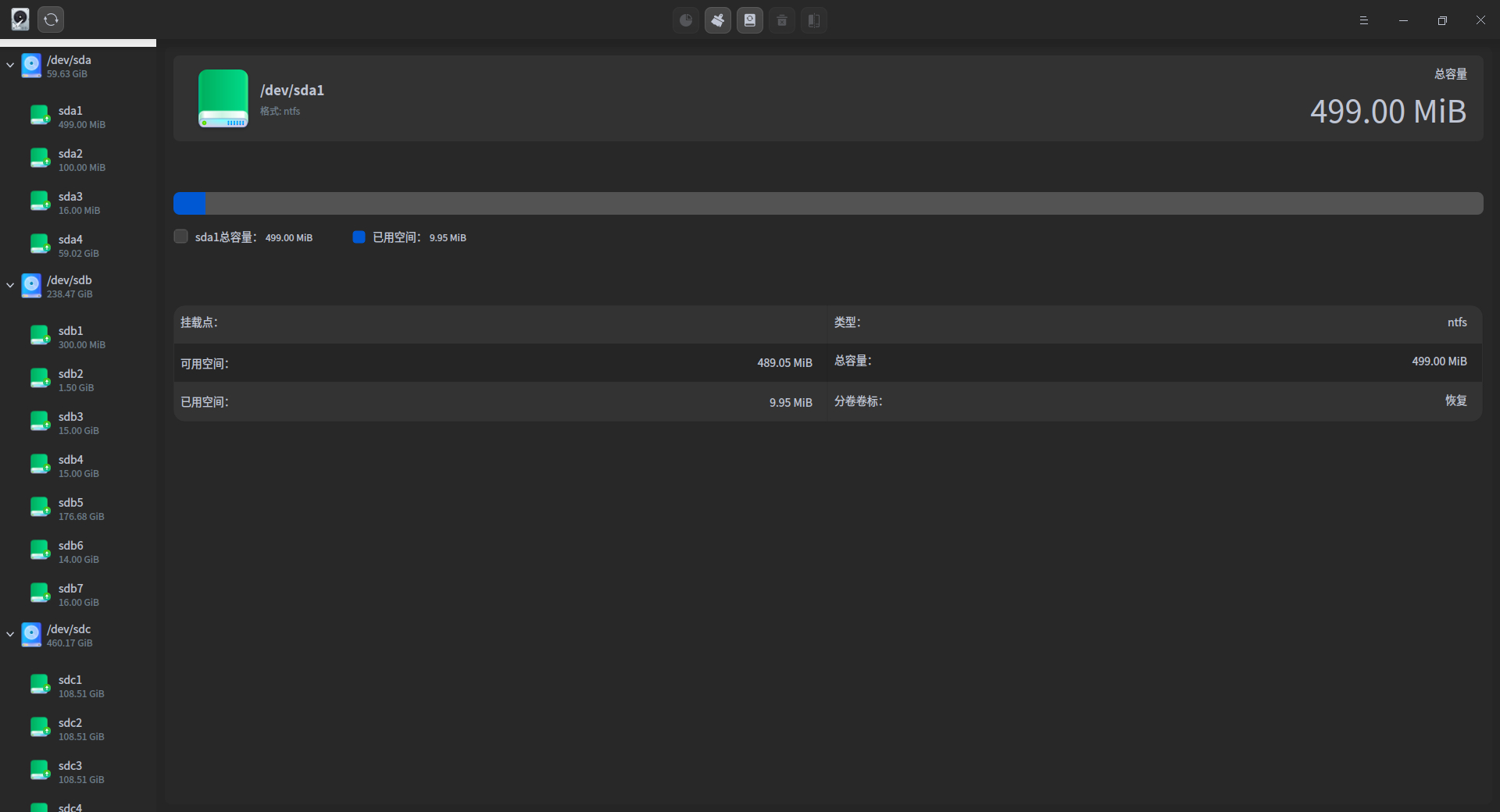Click the /dev/sda1 header title
Screen dimensions: 1500x812
point(292,91)
